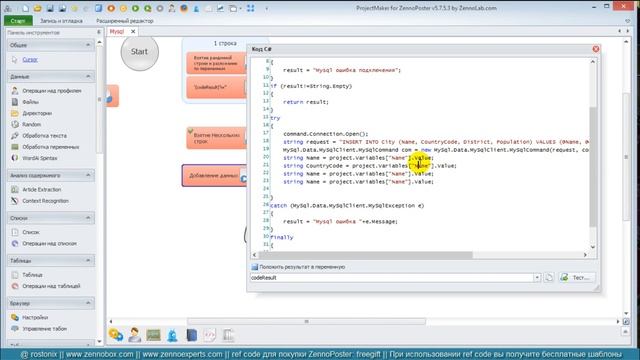
Task: Click the code editor horizontal scrollbar
Action: pos(365,255)
